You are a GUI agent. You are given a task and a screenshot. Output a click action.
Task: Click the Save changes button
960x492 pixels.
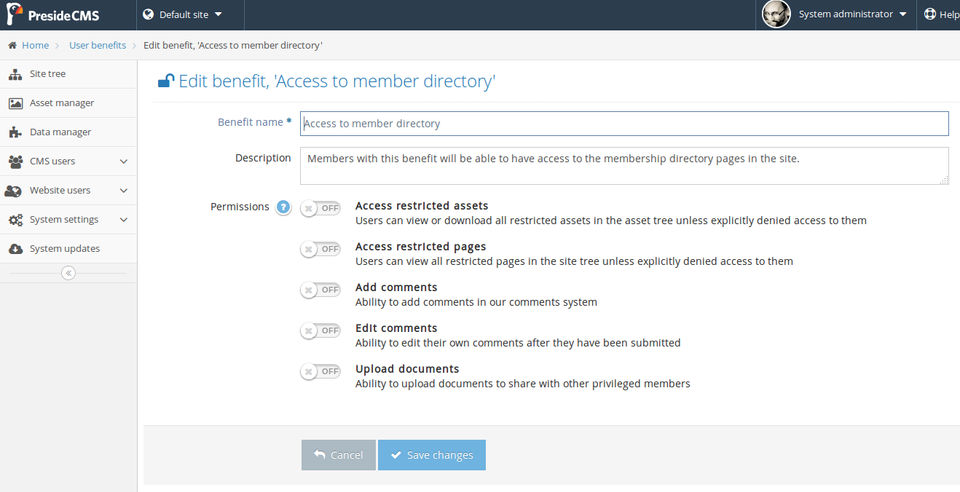click(432, 455)
